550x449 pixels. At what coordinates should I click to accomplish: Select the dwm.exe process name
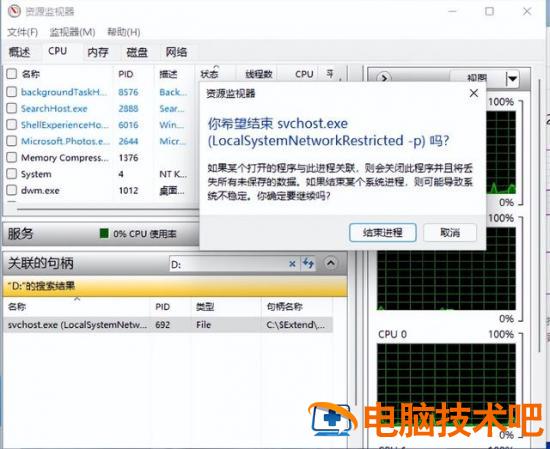point(40,190)
